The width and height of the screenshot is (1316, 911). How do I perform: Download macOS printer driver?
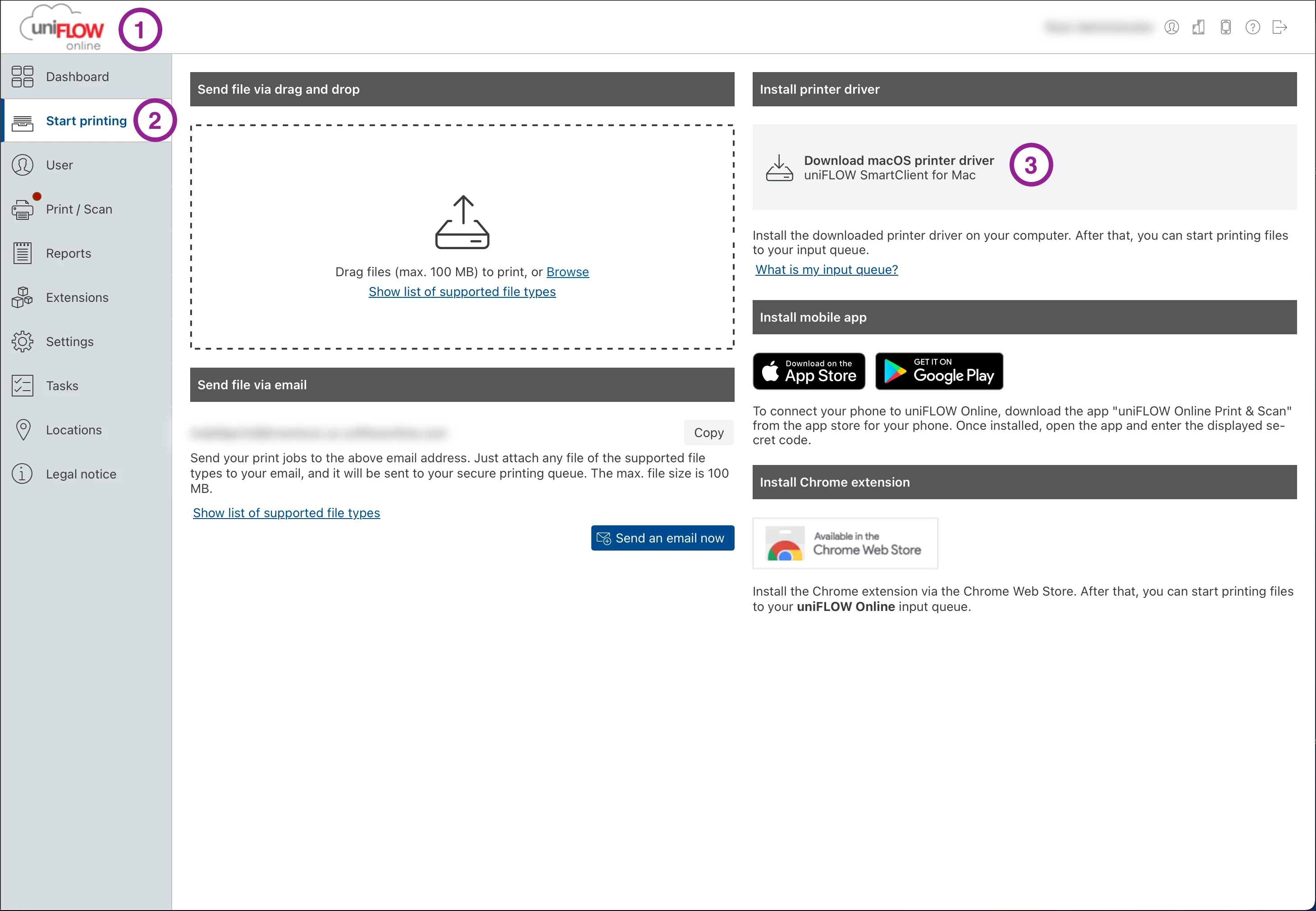click(1024, 167)
